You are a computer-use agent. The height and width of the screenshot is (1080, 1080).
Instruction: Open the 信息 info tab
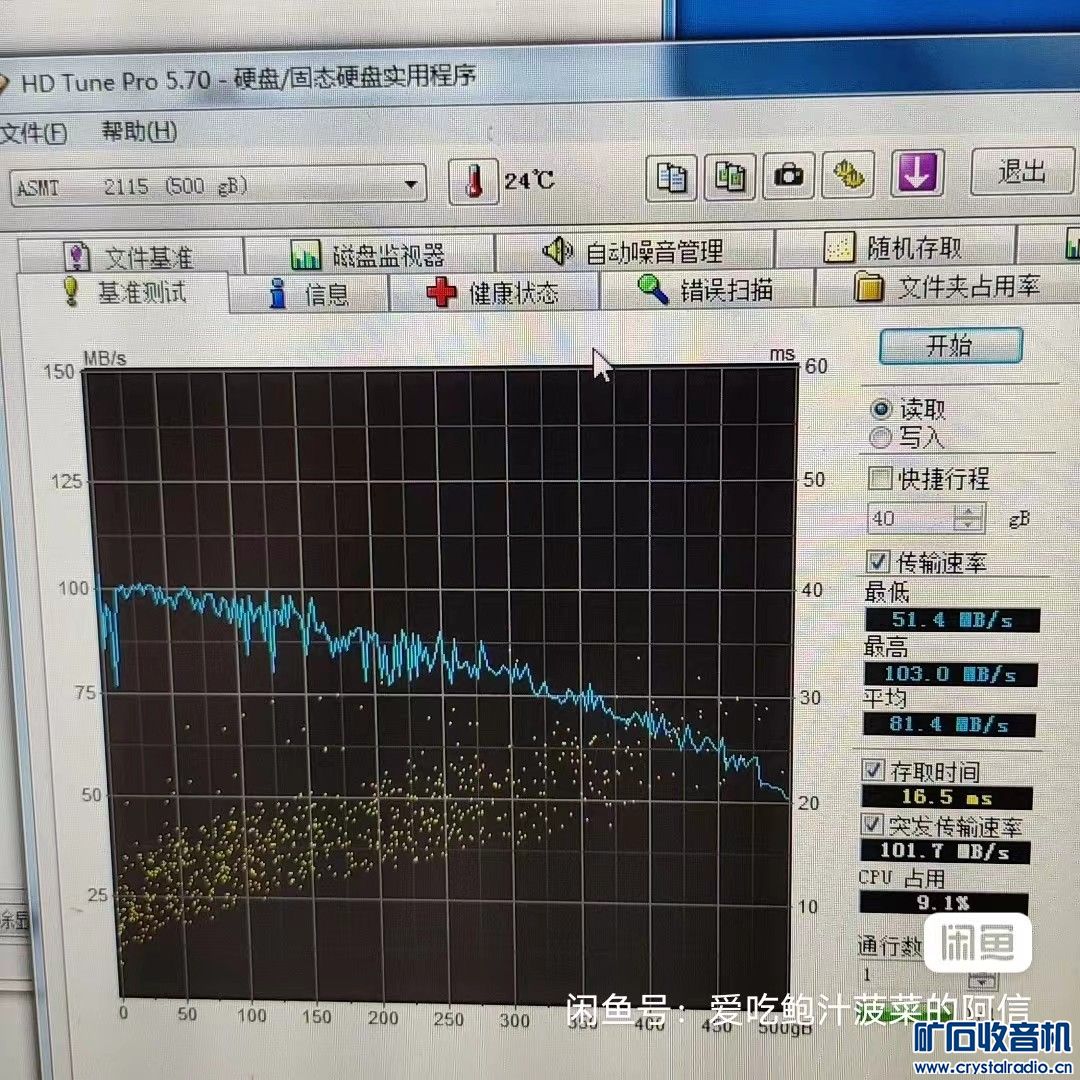[x=310, y=294]
